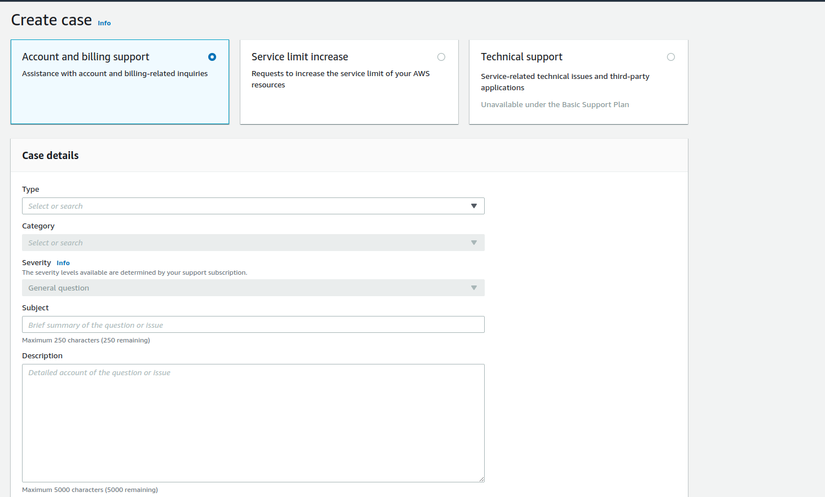Click the Subject field label
The height and width of the screenshot is (497, 825).
coord(35,308)
